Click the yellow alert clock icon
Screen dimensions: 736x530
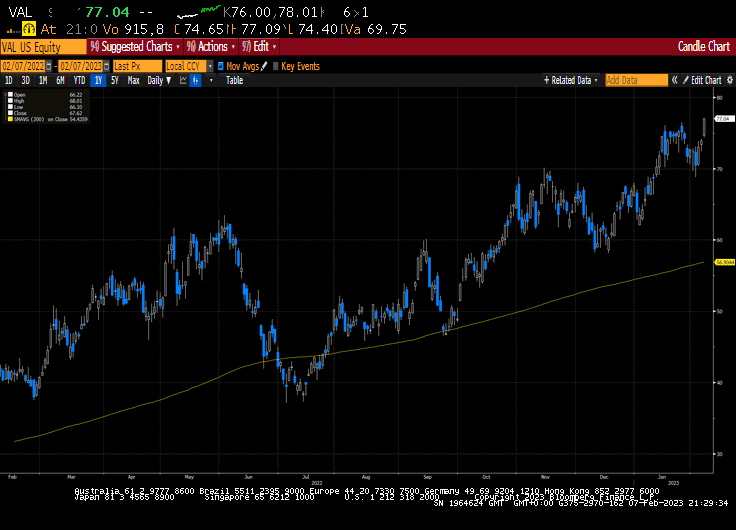pyautogui.click(x=29, y=29)
